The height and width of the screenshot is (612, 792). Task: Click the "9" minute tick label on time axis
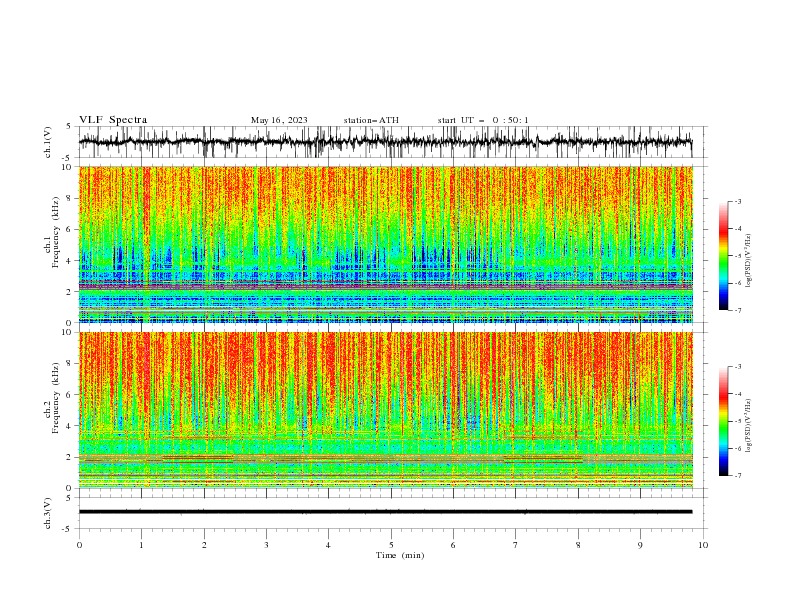tap(640, 545)
